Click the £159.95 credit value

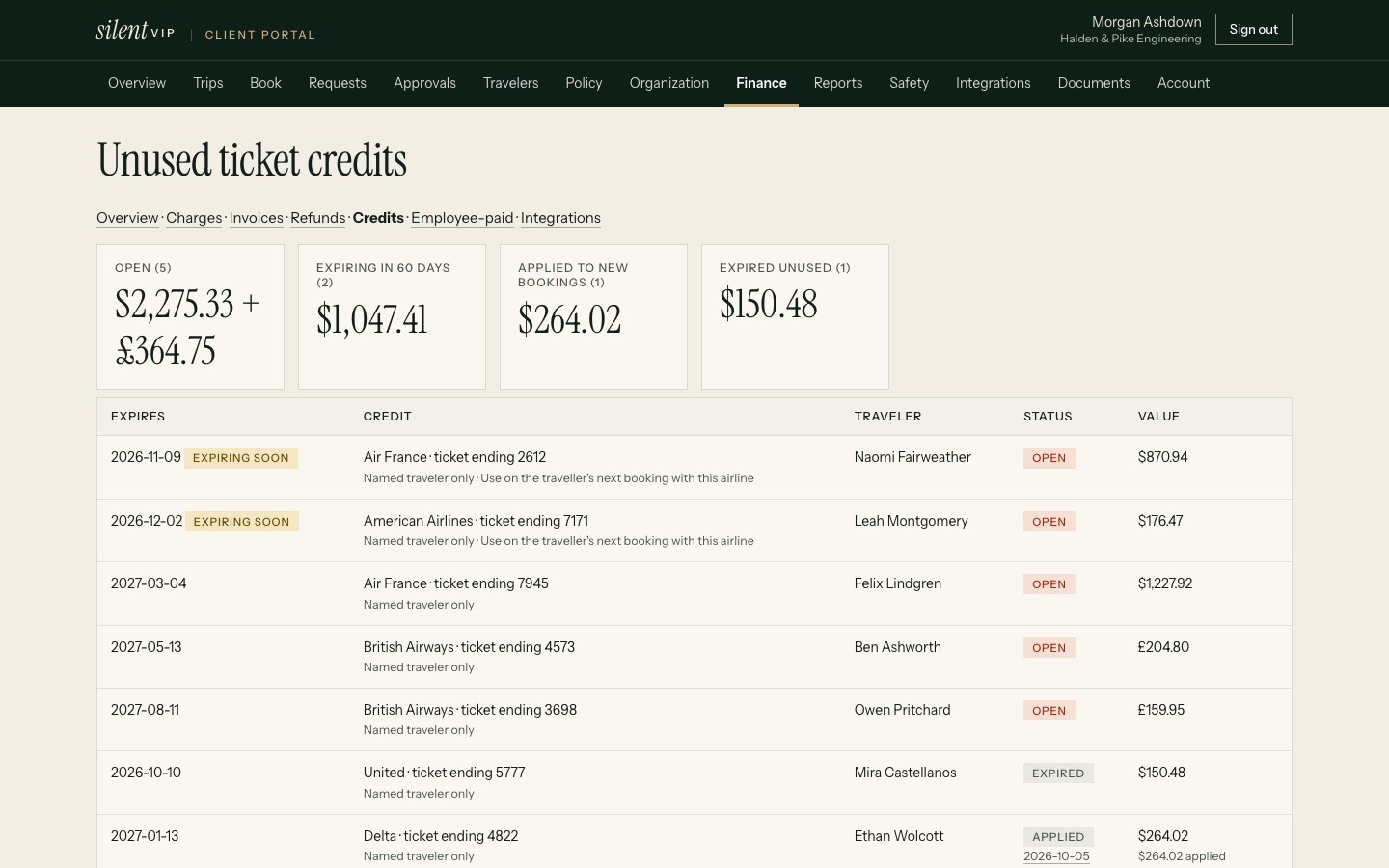click(1161, 710)
